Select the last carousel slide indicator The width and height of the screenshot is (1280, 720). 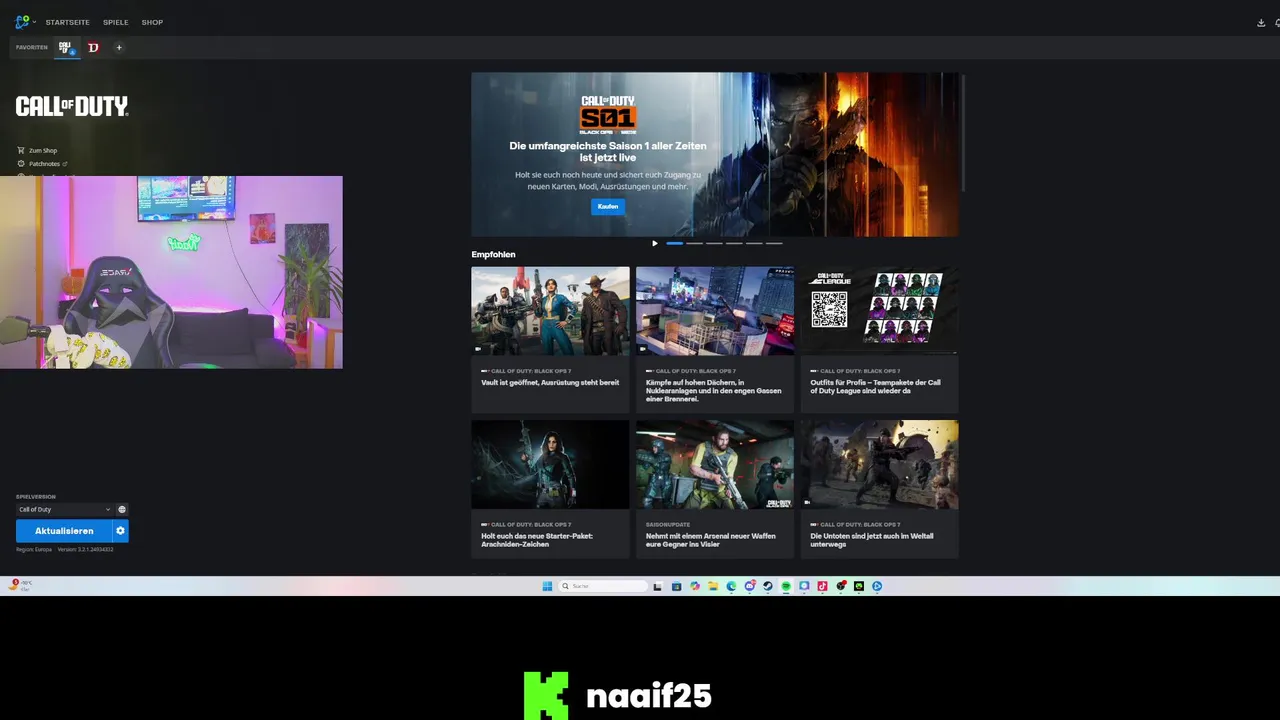(774, 243)
